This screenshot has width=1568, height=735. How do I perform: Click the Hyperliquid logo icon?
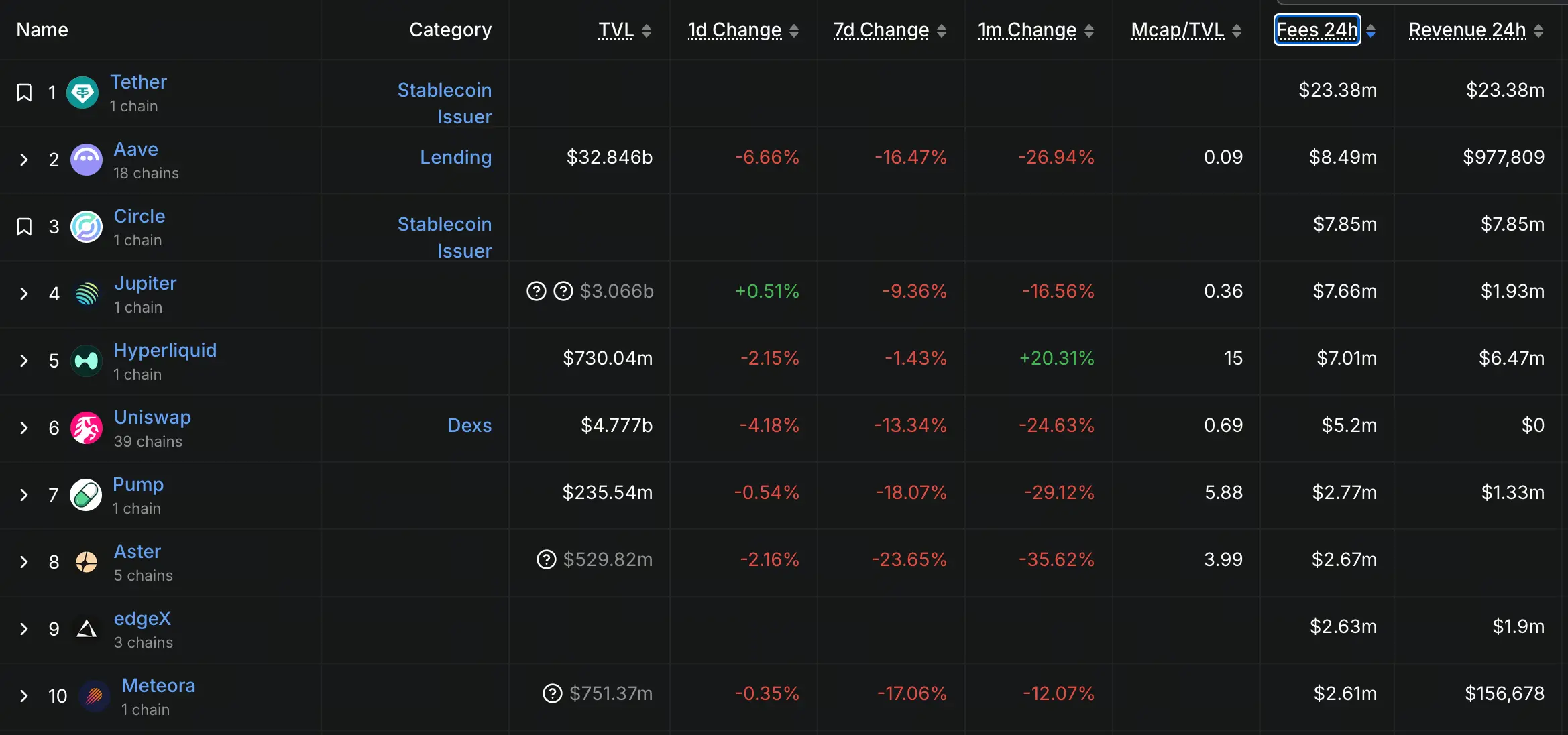(x=87, y=361)
